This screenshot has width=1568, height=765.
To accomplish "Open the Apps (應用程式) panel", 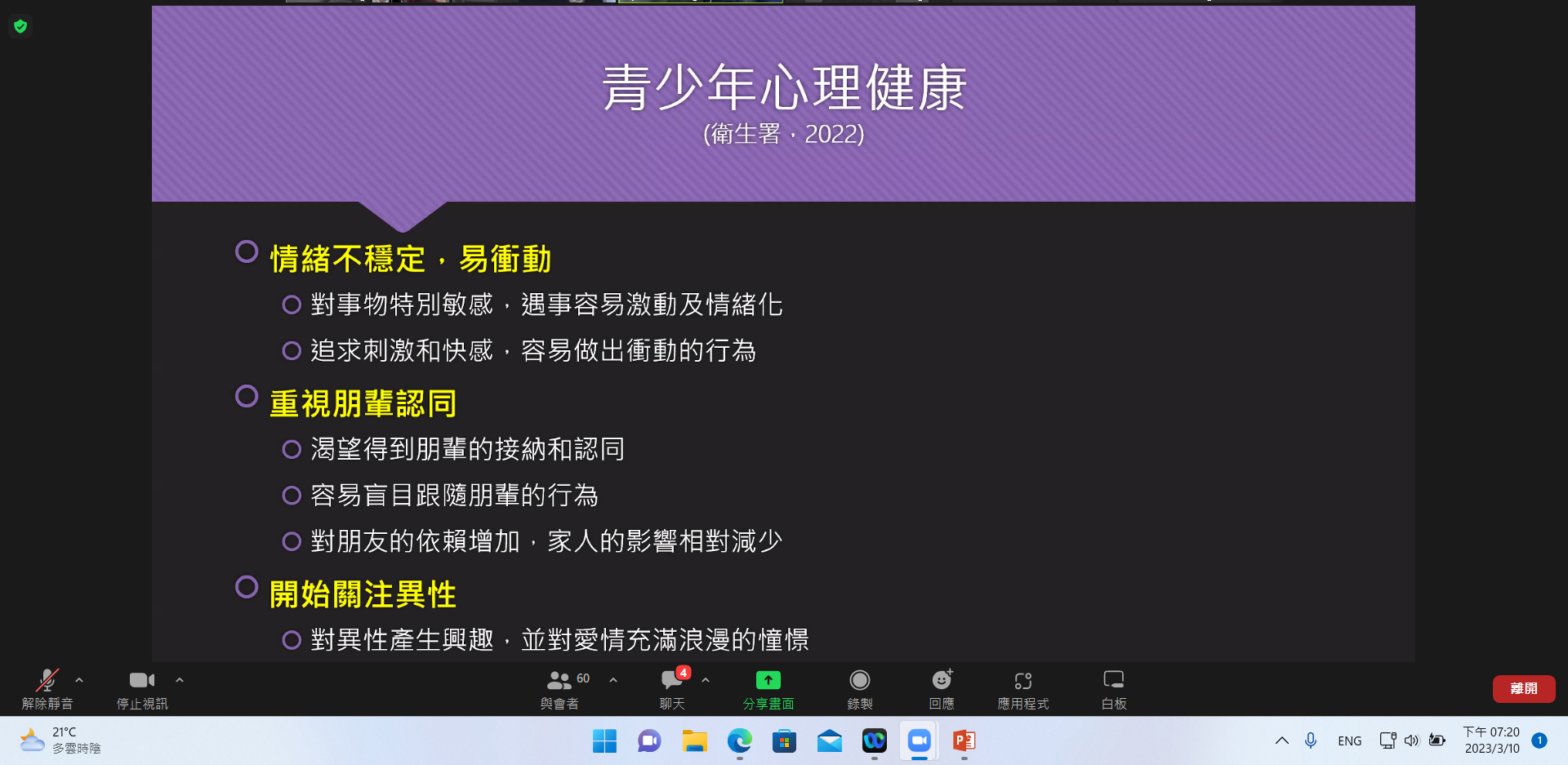I will 1022,688.
